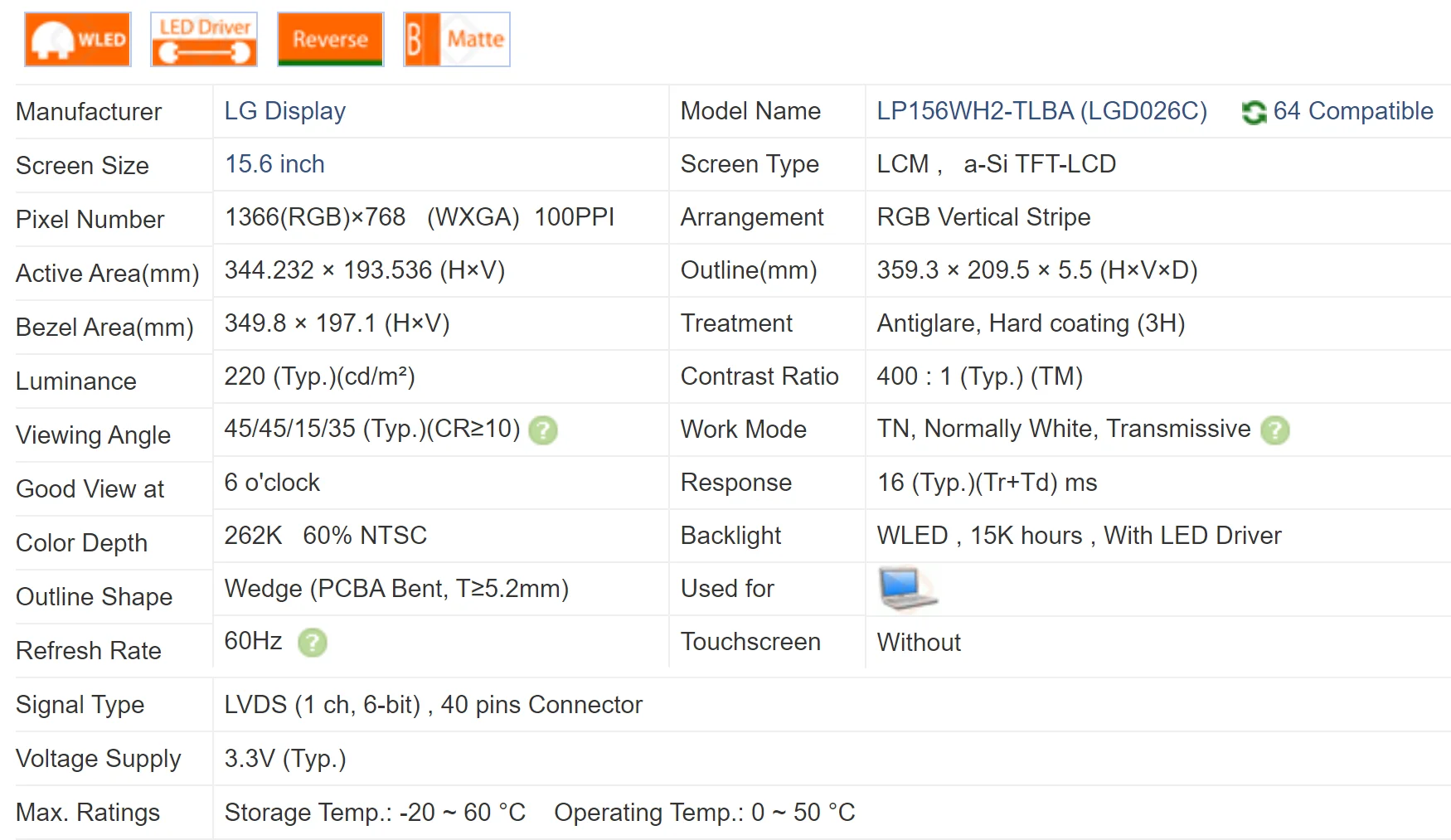Click the LED Driver badge icon
1451x840 pixels.
[x=204, y=39]
